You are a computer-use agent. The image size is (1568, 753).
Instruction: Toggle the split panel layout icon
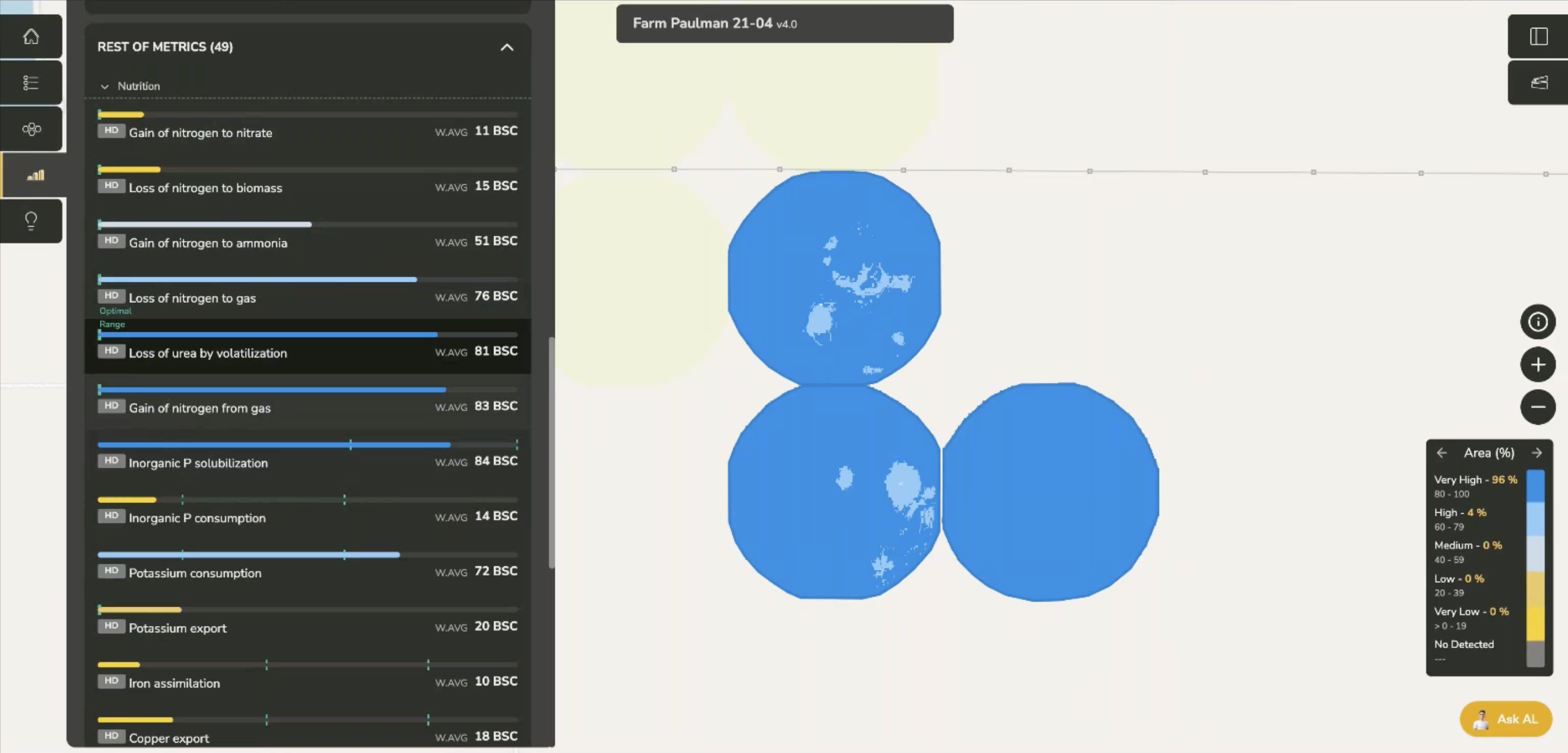(1538, 36)
